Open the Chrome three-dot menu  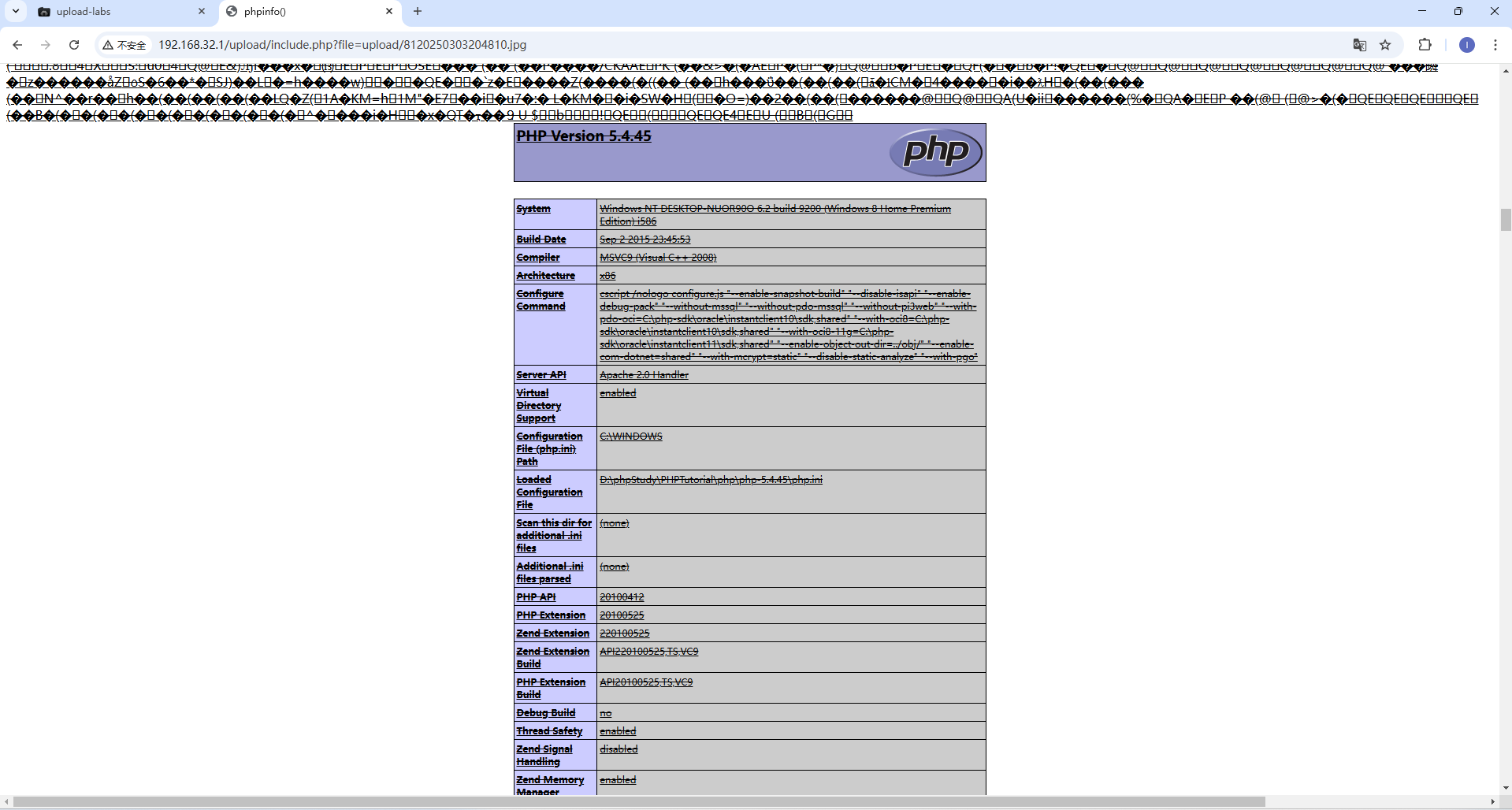point(1495,45)
